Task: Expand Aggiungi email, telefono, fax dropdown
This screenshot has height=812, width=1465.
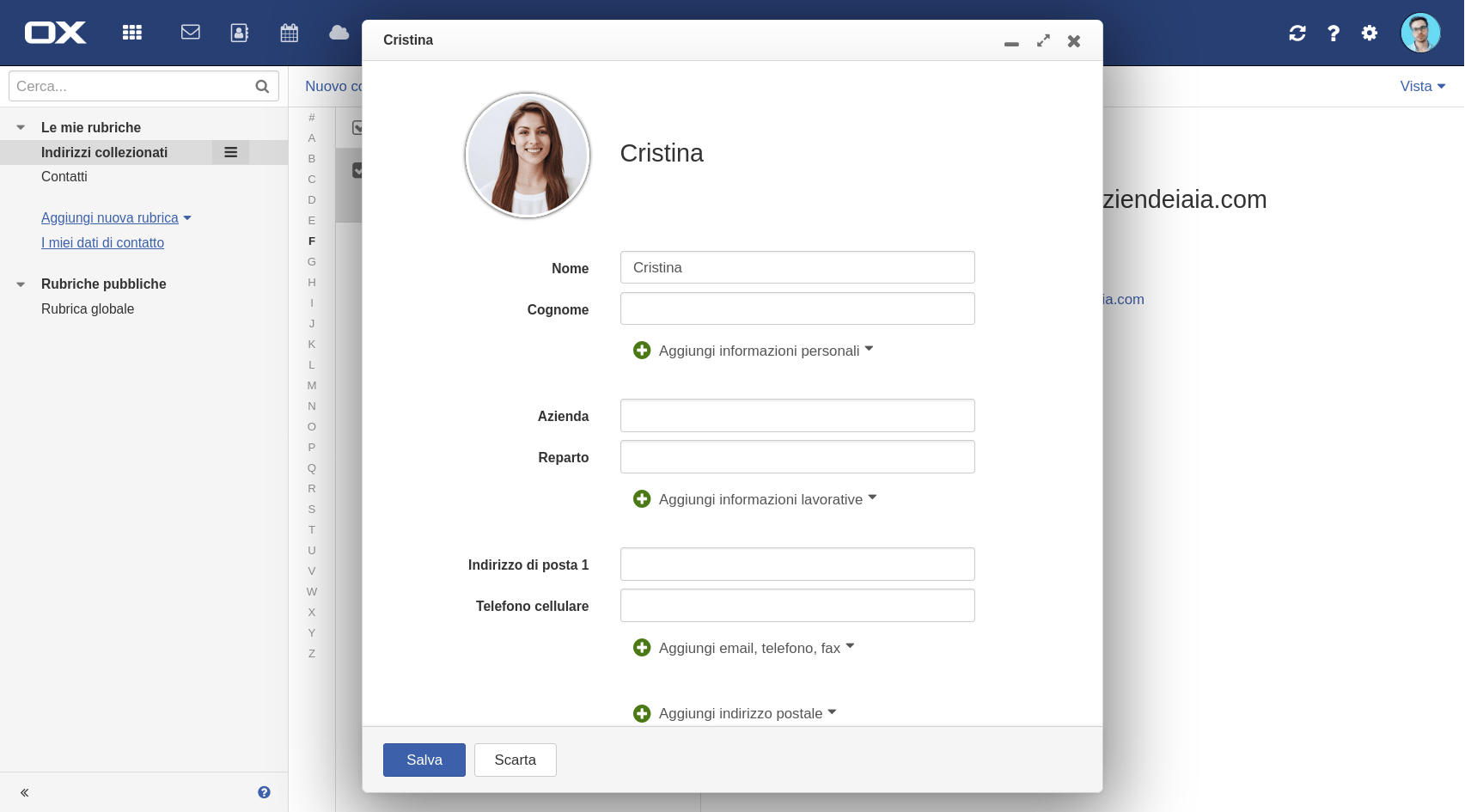Action: (x=756, y=648)
